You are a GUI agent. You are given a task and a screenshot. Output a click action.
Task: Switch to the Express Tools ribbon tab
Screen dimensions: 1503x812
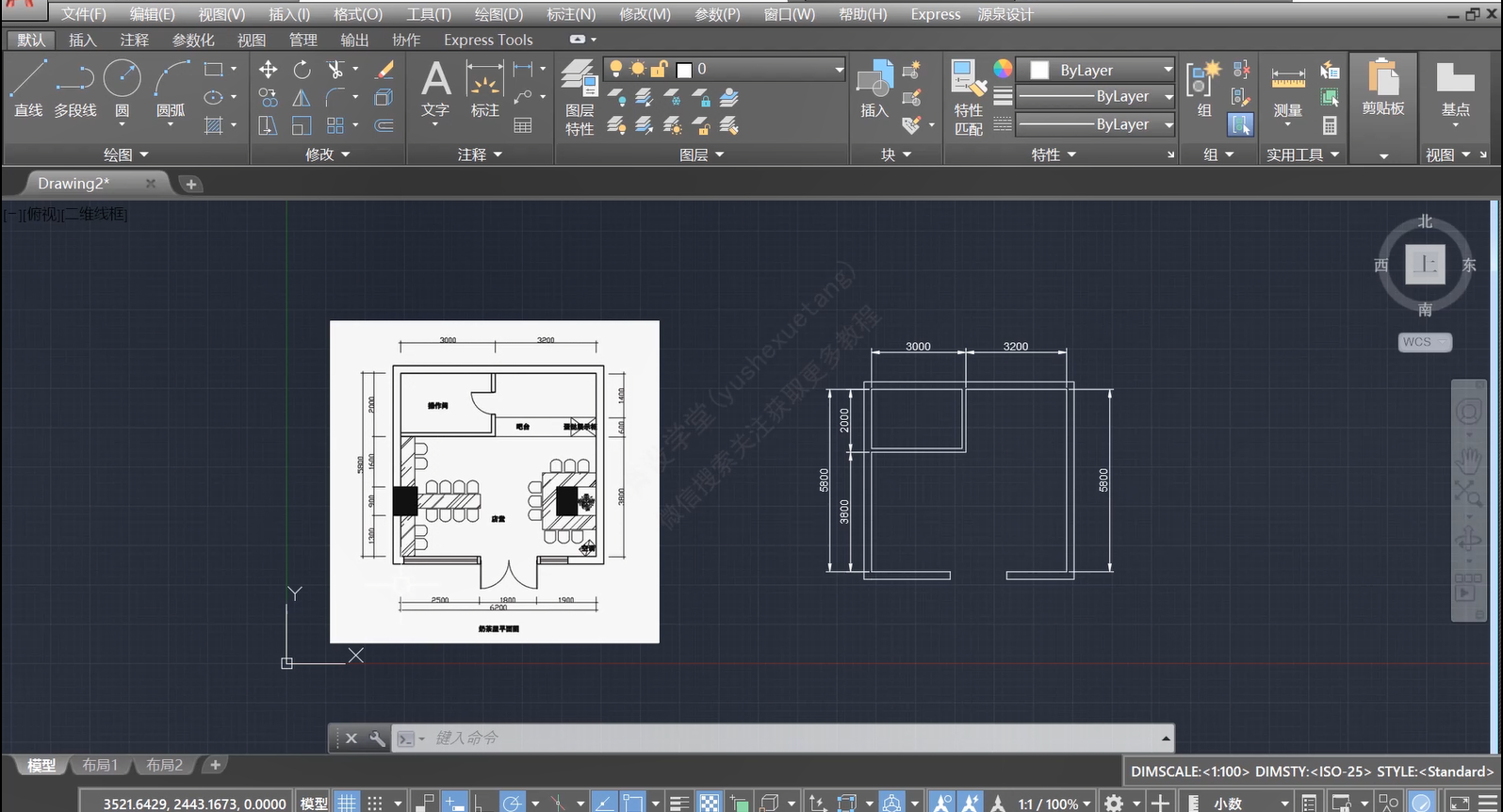point(488,40)
